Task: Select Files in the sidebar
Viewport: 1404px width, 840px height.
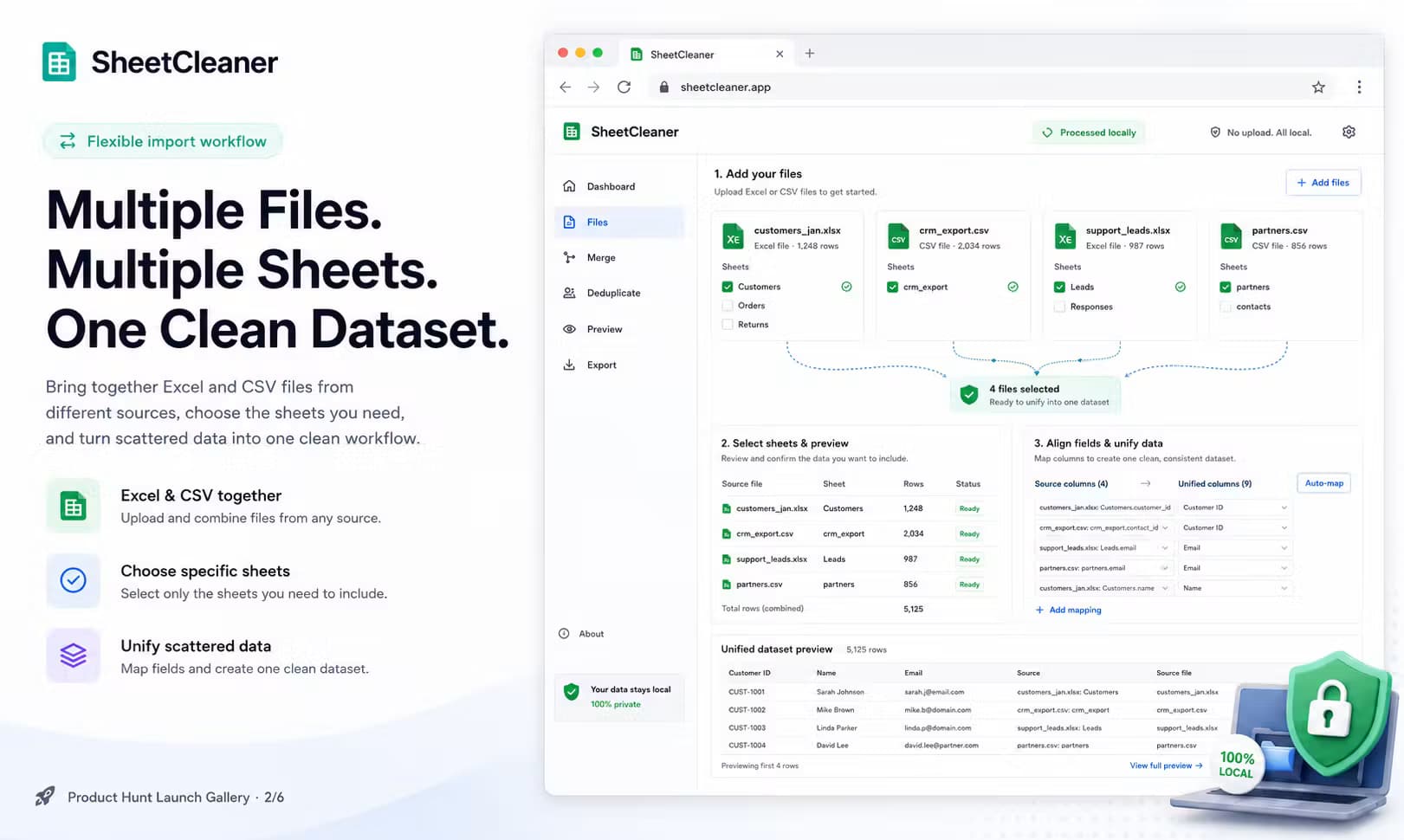Action: click(x=618, y=222)
